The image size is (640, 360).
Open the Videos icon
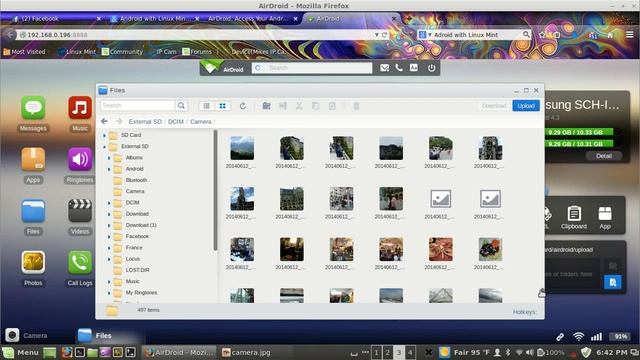click(x=80, y=211)
